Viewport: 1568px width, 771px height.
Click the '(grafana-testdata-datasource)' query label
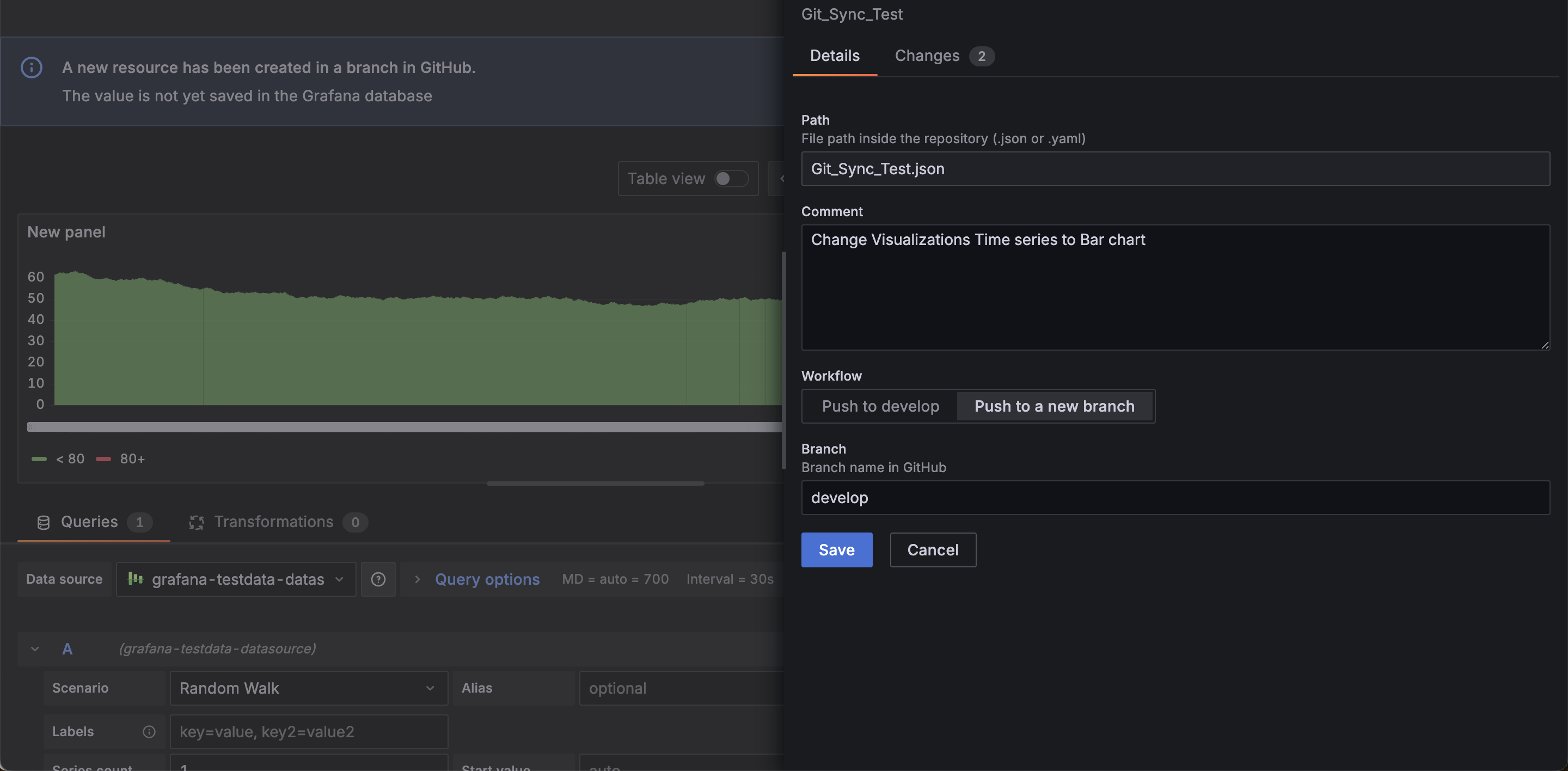[x=217, y=649]
